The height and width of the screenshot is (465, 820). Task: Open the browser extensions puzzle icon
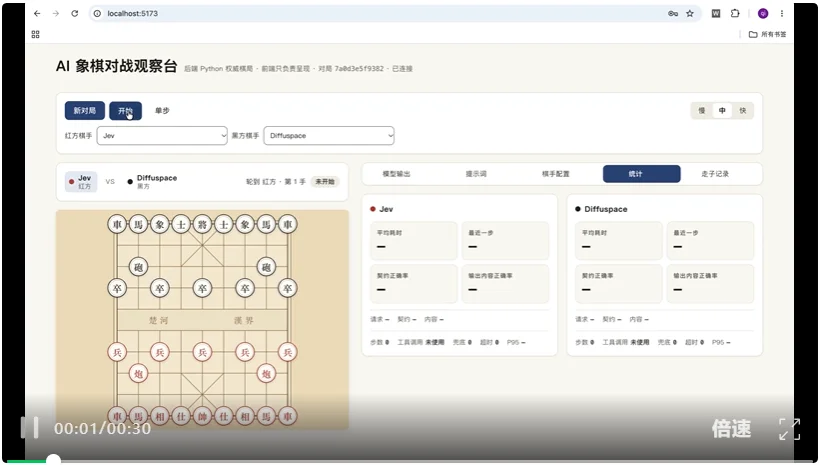click(x=735, y=14)
